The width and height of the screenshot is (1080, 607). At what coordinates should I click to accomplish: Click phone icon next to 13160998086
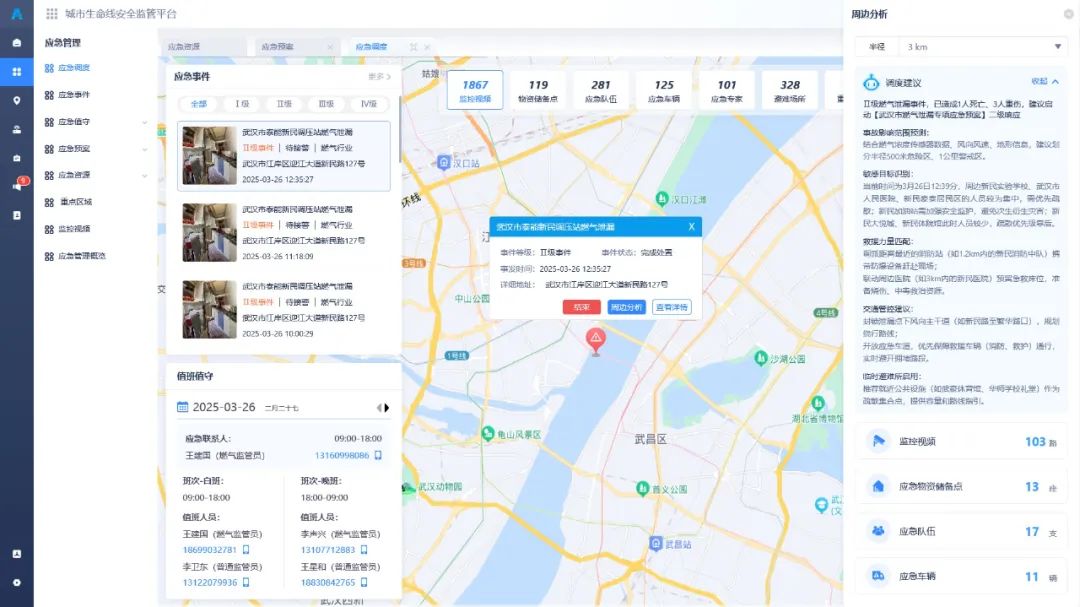point(378,456)
